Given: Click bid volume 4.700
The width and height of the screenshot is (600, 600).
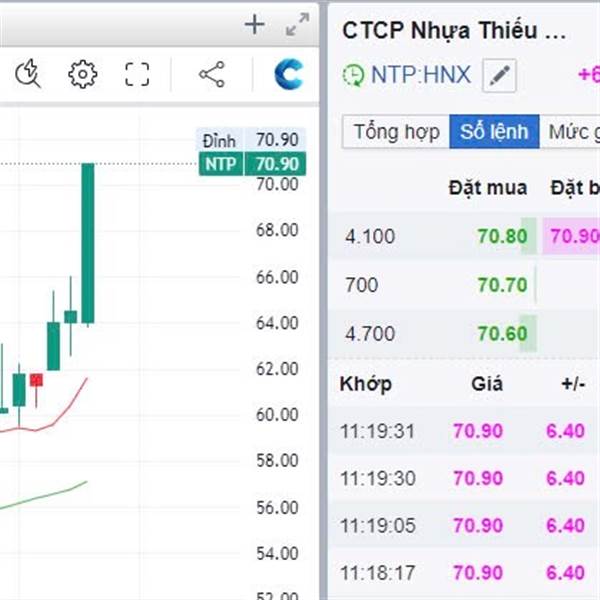Looking at the screenshot, I should 370,334.
